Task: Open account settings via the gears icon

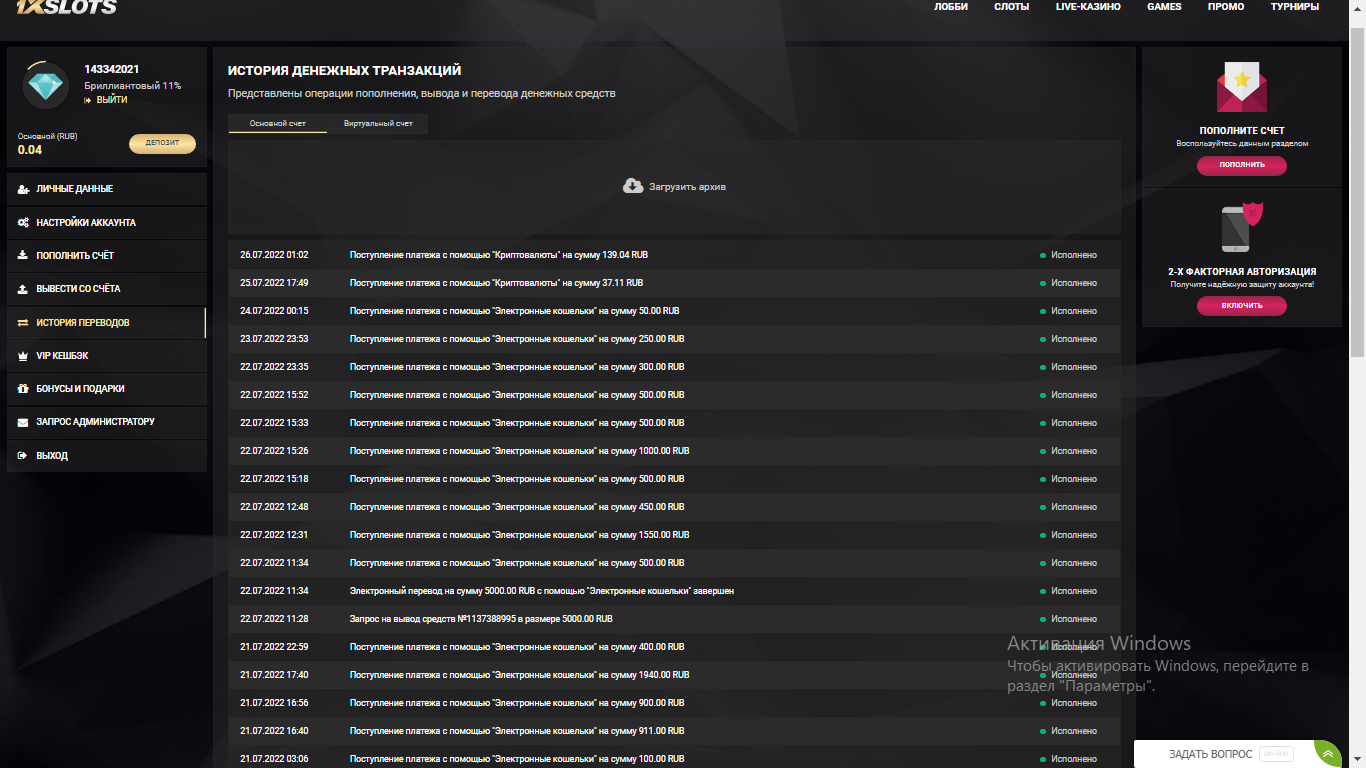Action: tap(23, 222)
